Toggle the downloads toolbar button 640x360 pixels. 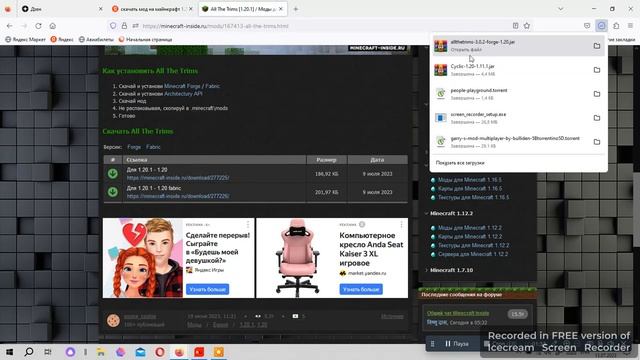[601, 26]
